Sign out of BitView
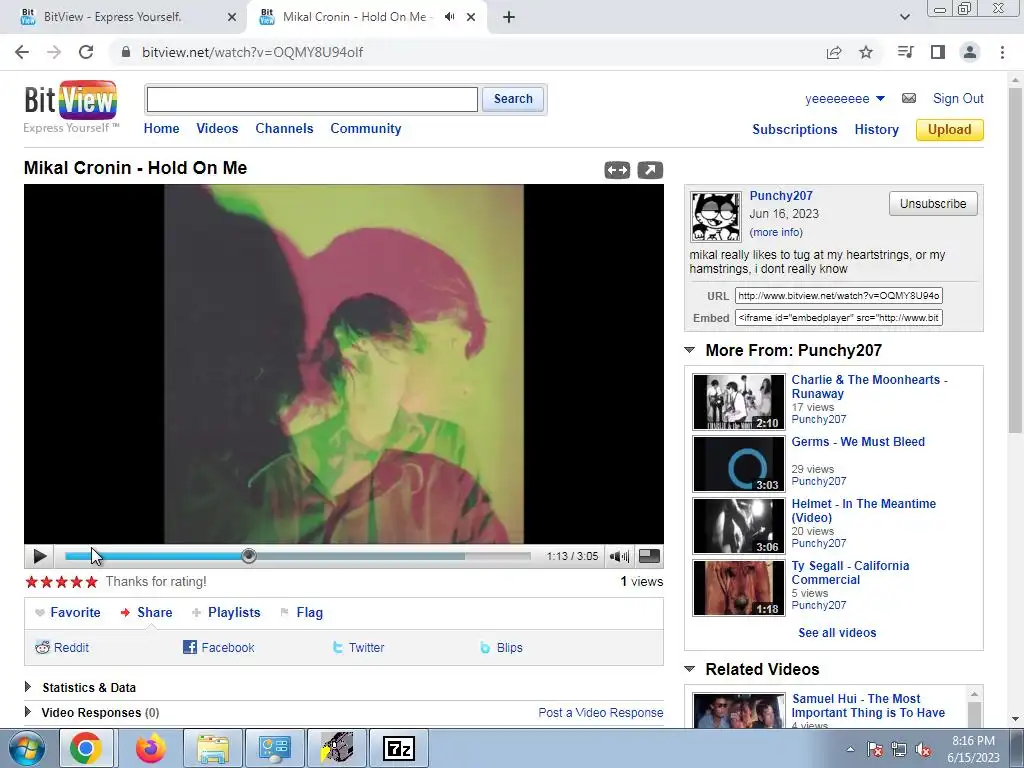The image size is (1024, 768). pos(958,99)
